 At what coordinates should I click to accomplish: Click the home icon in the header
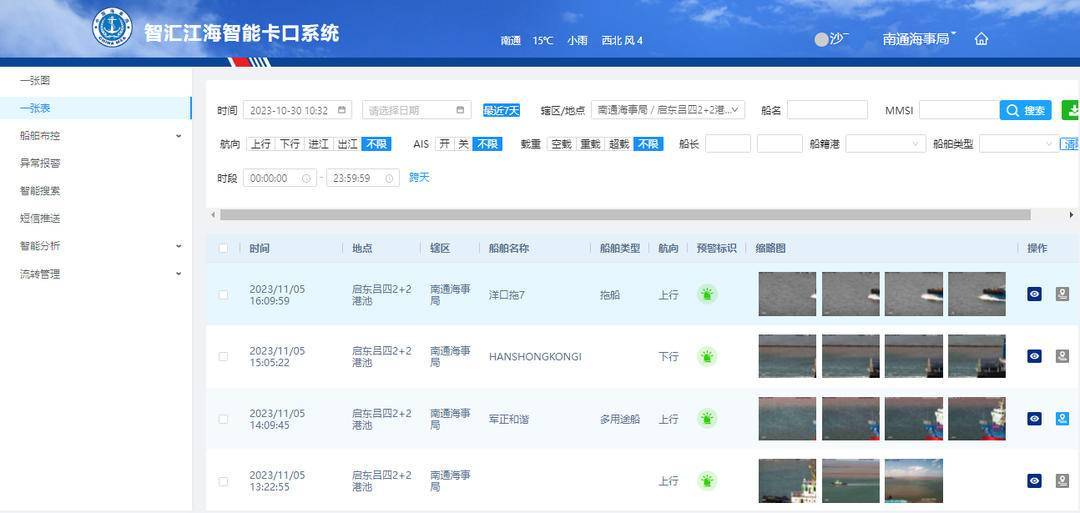coord(981,39)
